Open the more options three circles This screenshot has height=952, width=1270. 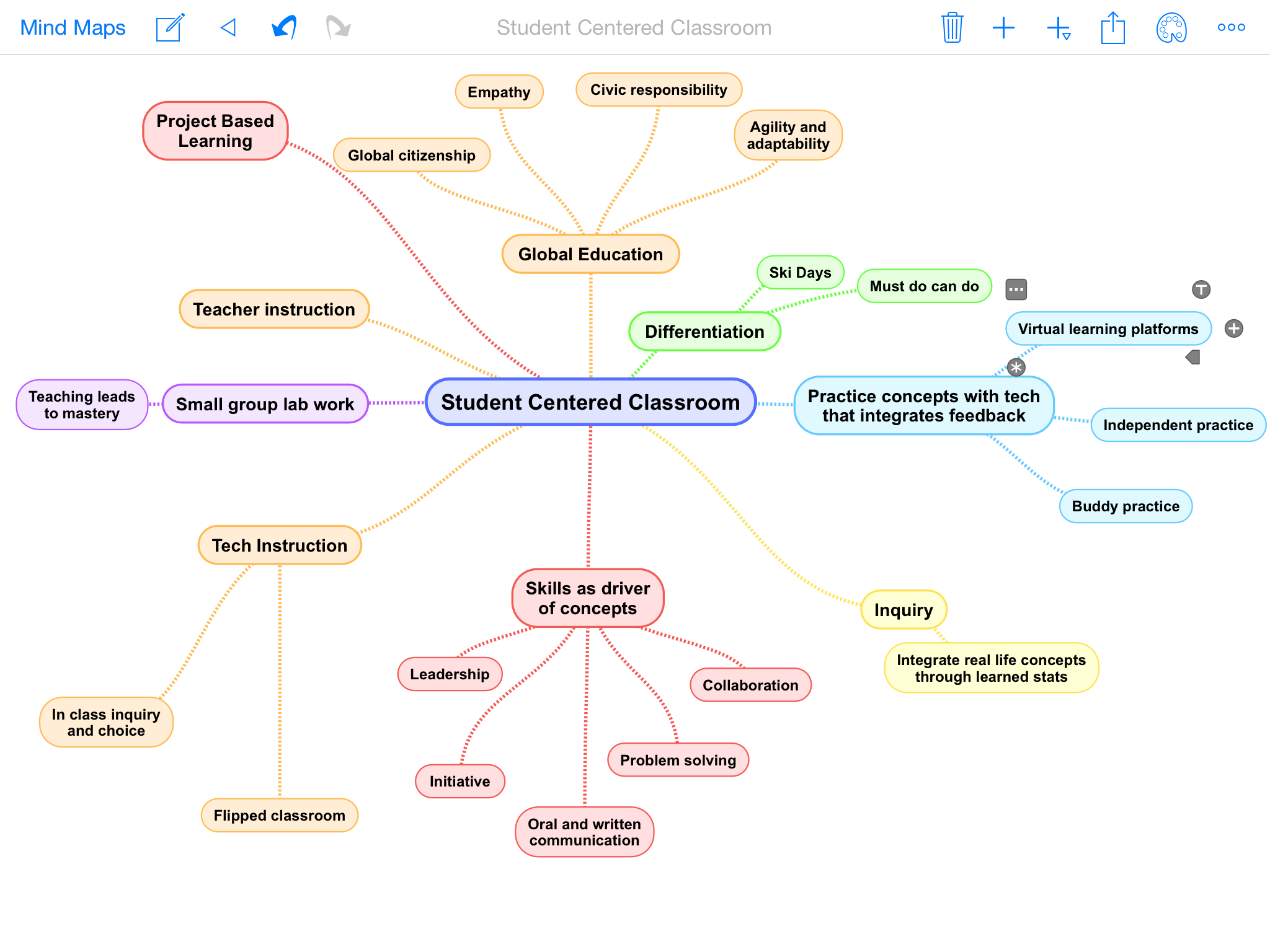[x=1231, y=27]
